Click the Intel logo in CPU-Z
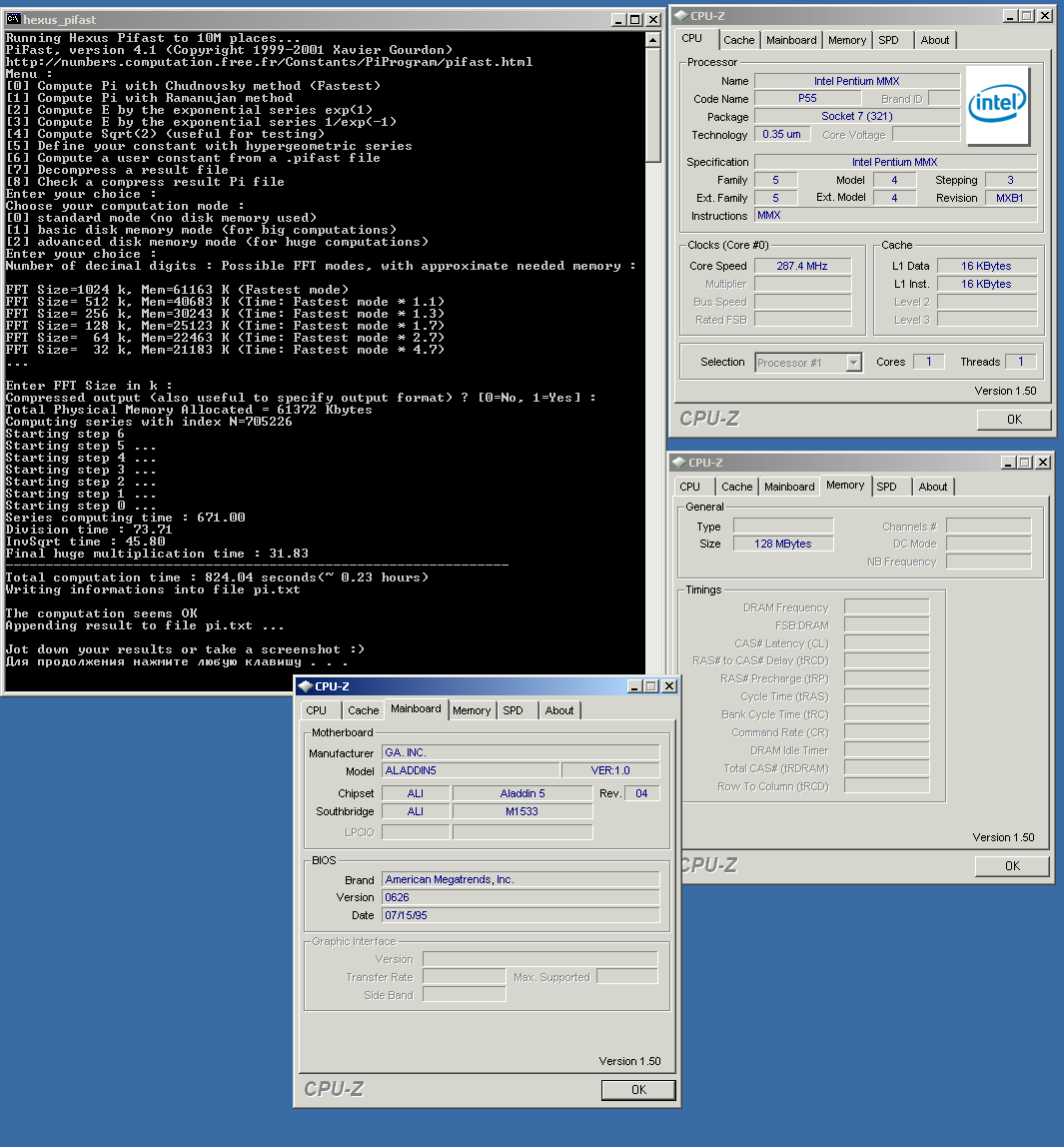The width and height of the screenshot is (1064, 1147). coord(997,105)
